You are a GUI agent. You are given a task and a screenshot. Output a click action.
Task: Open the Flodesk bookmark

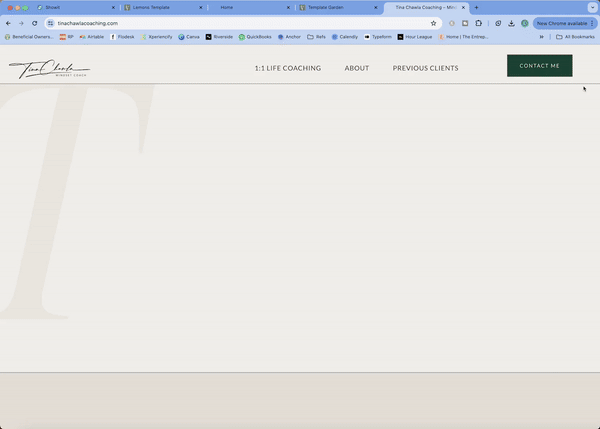122,37
